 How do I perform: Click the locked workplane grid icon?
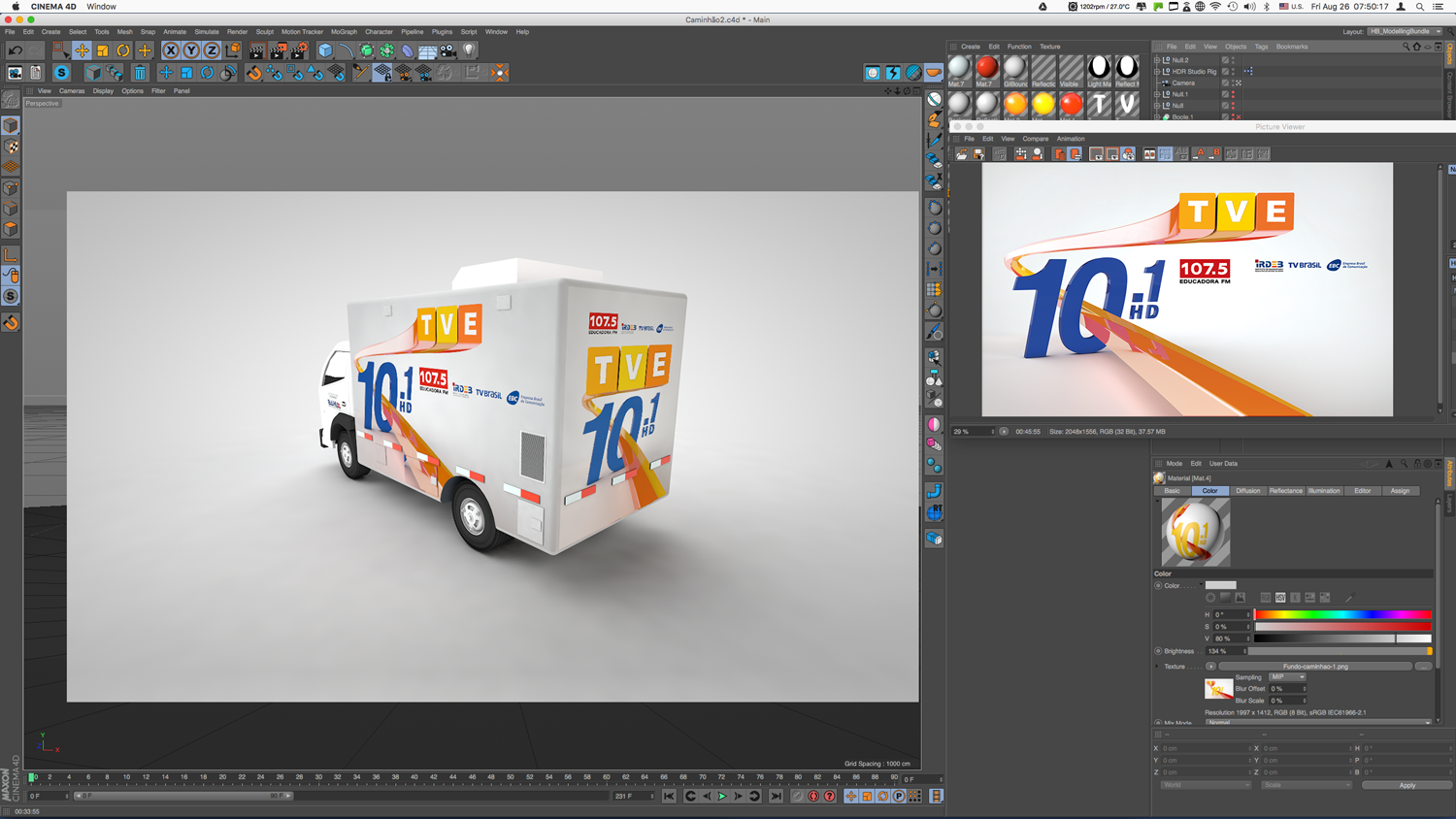coord(382,73)
